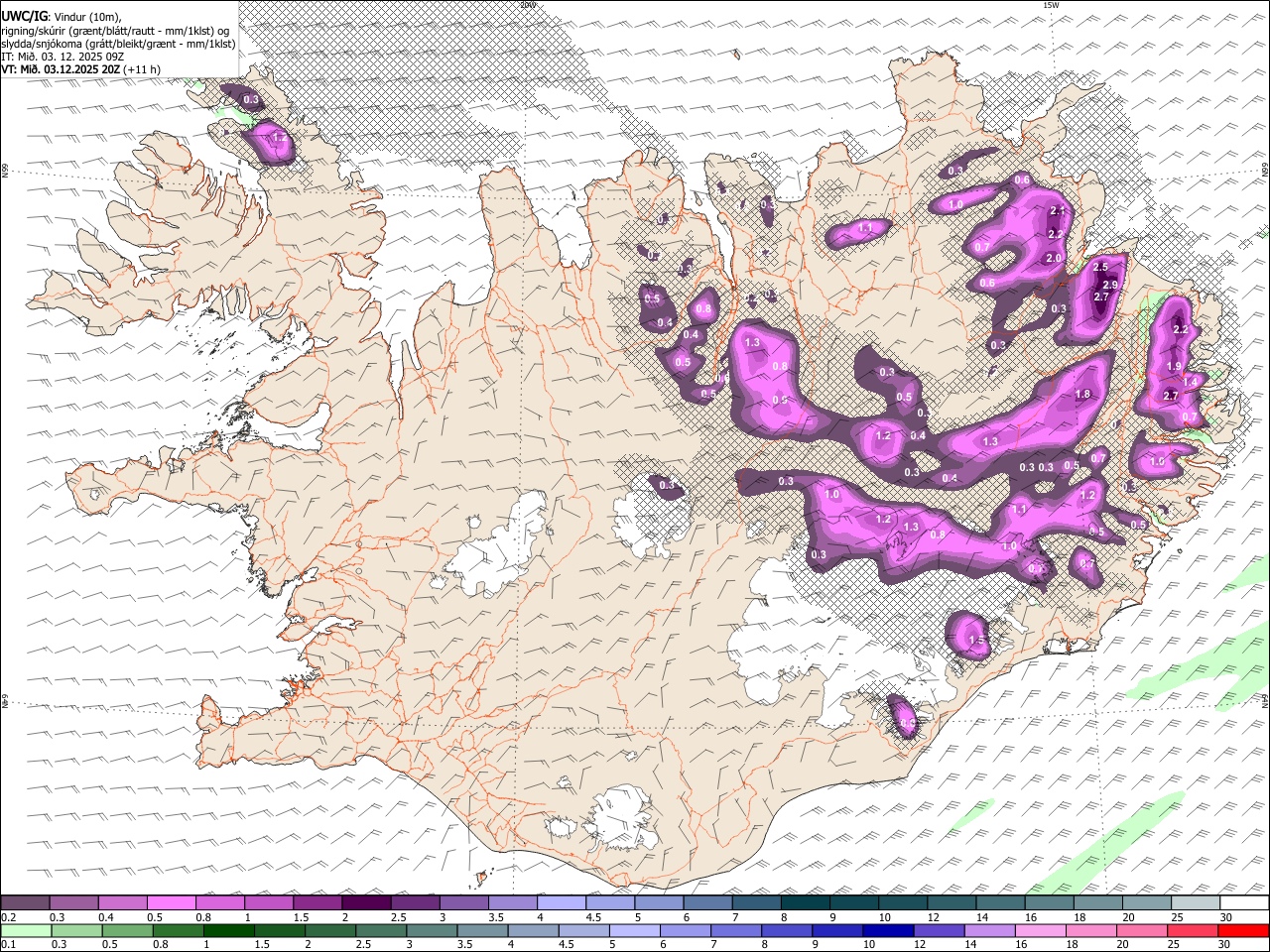Click the '0.2' label in the snow legend
Viewport: 1270px width, 952px height.
coord(9,917)
